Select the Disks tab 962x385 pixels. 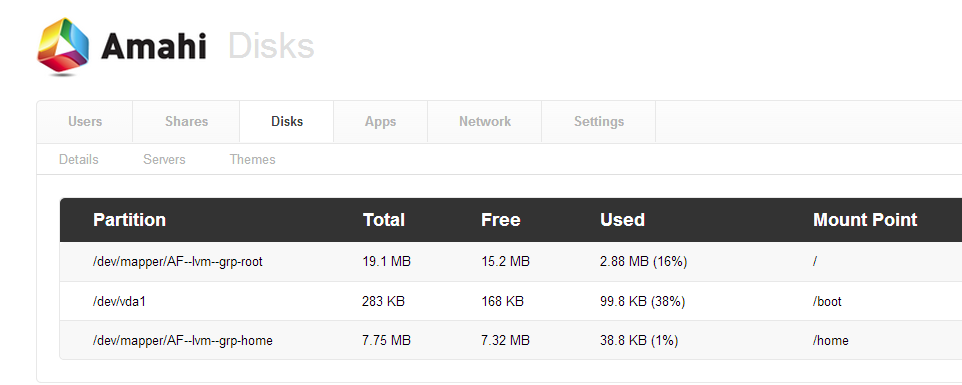[x=287, y=121]
